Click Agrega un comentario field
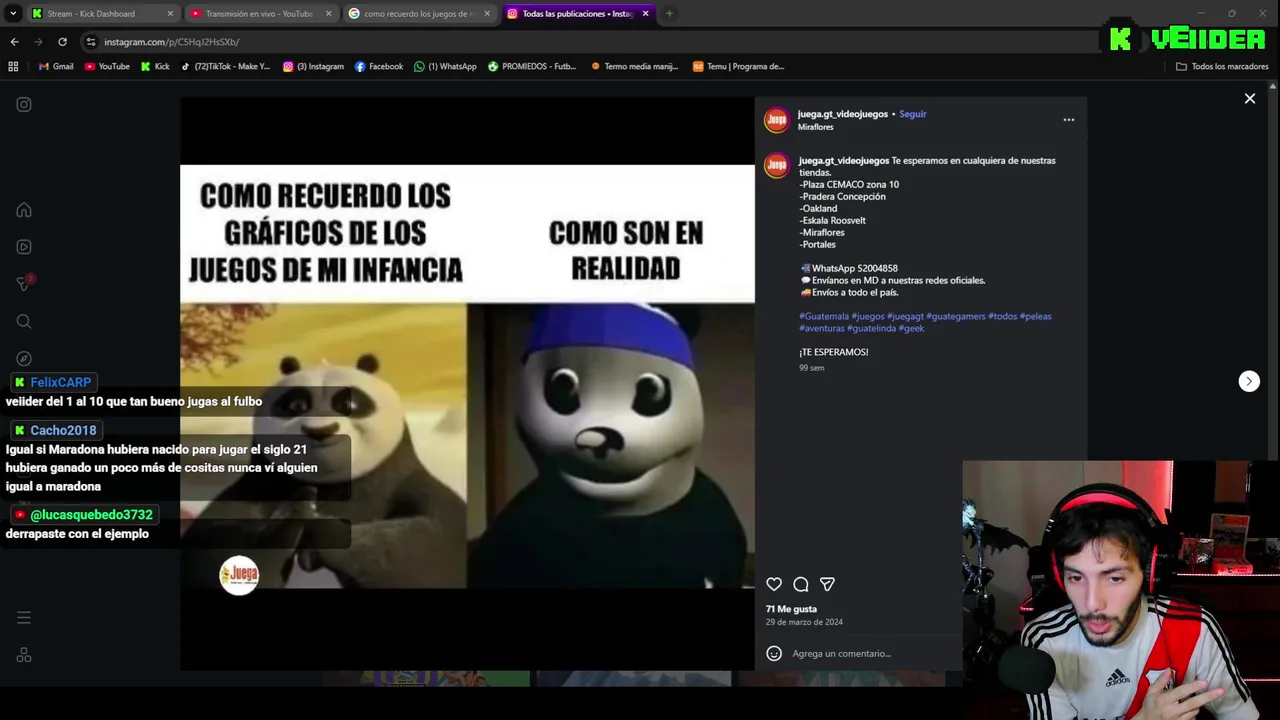The height and width of the screenshot is (720, 1280). coord(842,653)
